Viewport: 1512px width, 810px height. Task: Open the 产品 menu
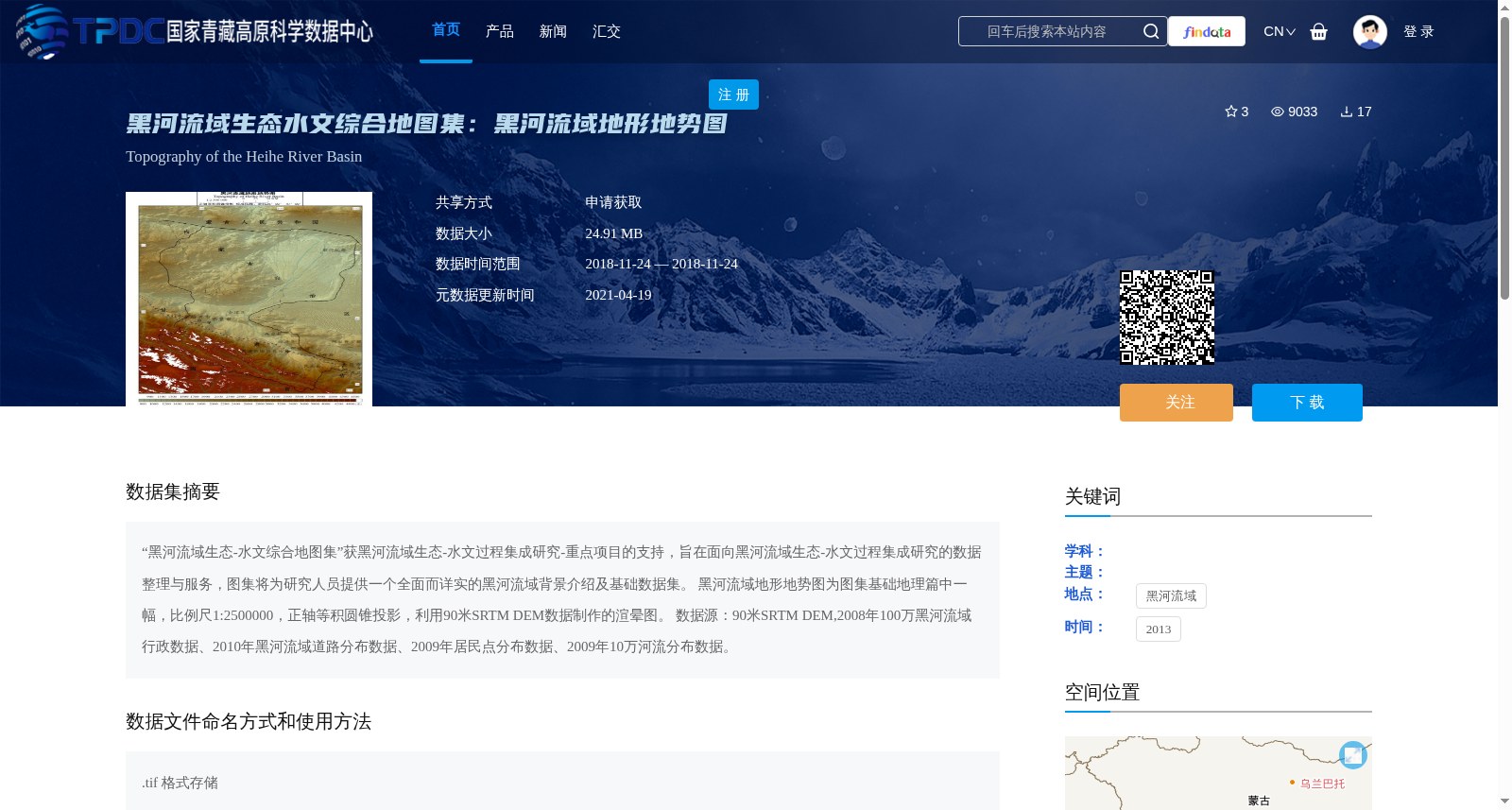click(x=500, y=31)
